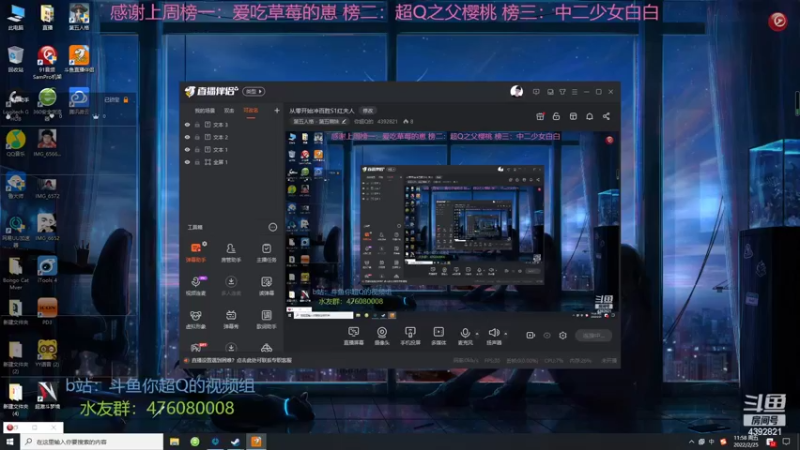Expand speaker options arrow
The image size is (800, 450).
pyautogui.click(x=506, y=334)
